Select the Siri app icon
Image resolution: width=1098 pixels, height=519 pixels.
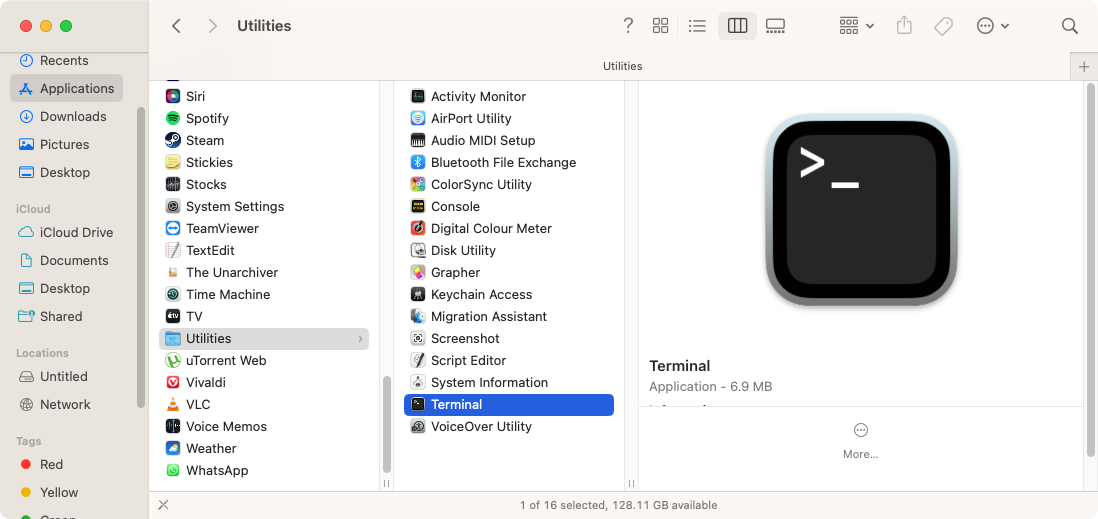coord(173,96)
